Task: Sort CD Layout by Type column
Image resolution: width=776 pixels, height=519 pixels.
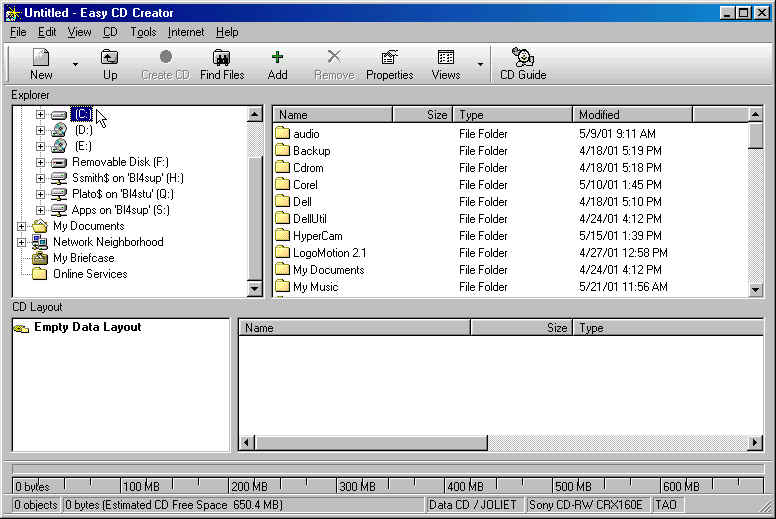Action: (x=669, y=328)
